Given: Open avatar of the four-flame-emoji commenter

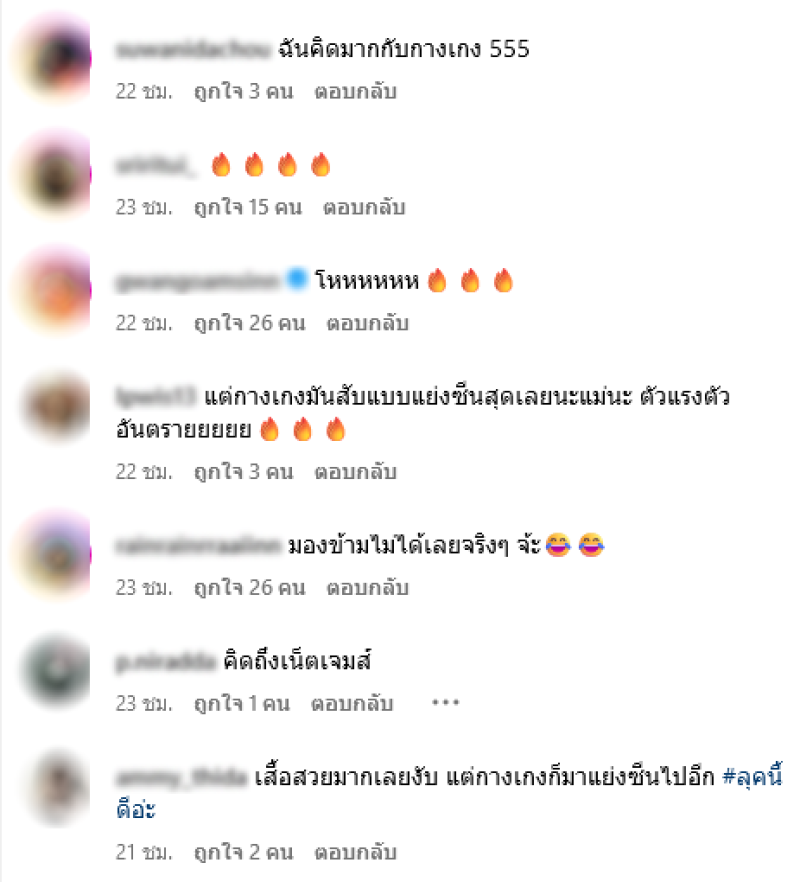Looking at the screenshot, I should click(x=56, y=175).
